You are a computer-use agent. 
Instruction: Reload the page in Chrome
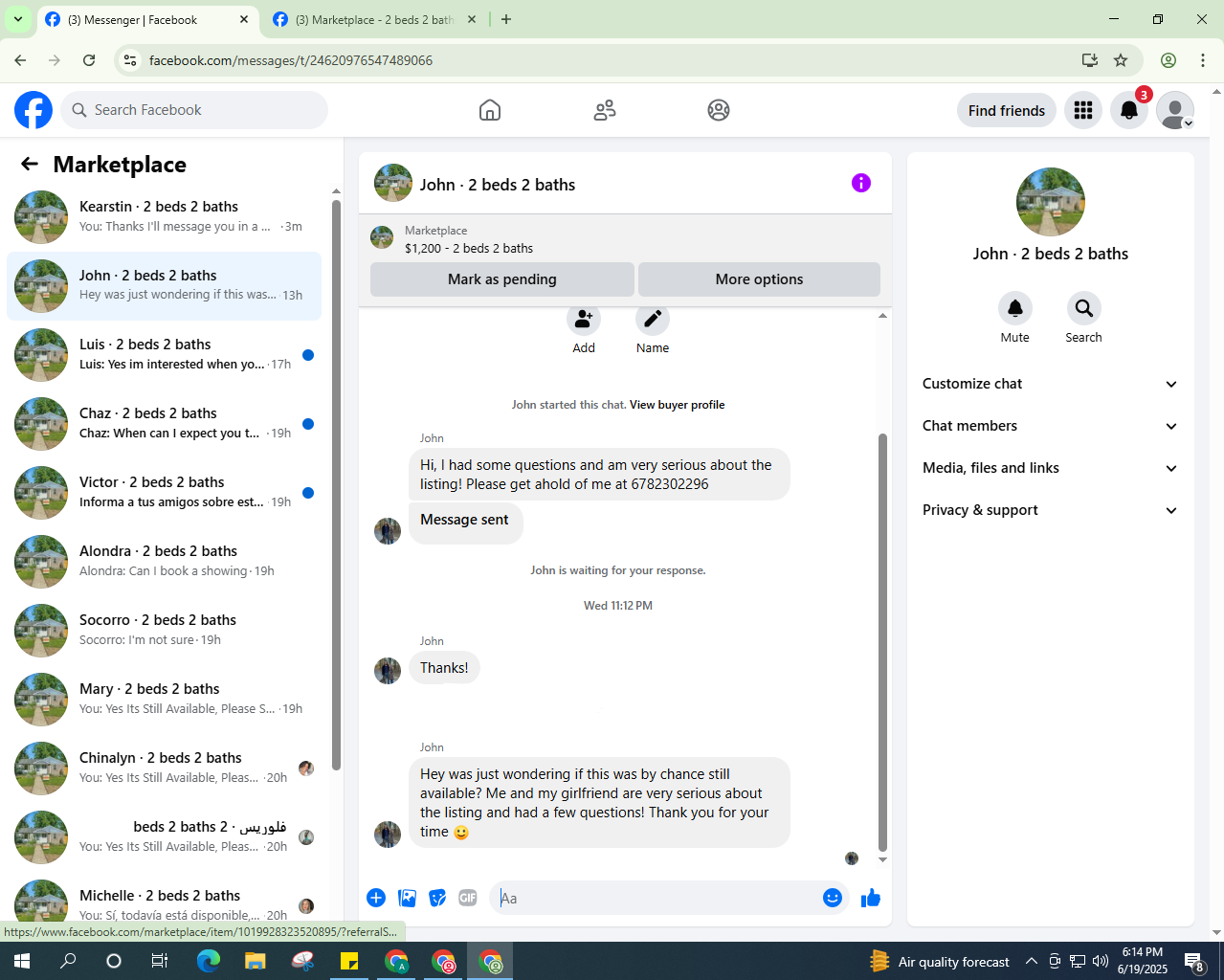[89, 60]
